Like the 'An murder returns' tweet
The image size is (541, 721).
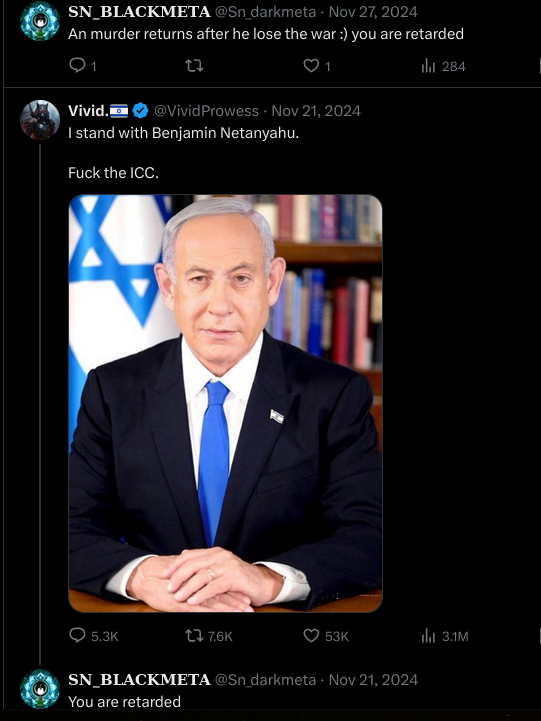317,66
